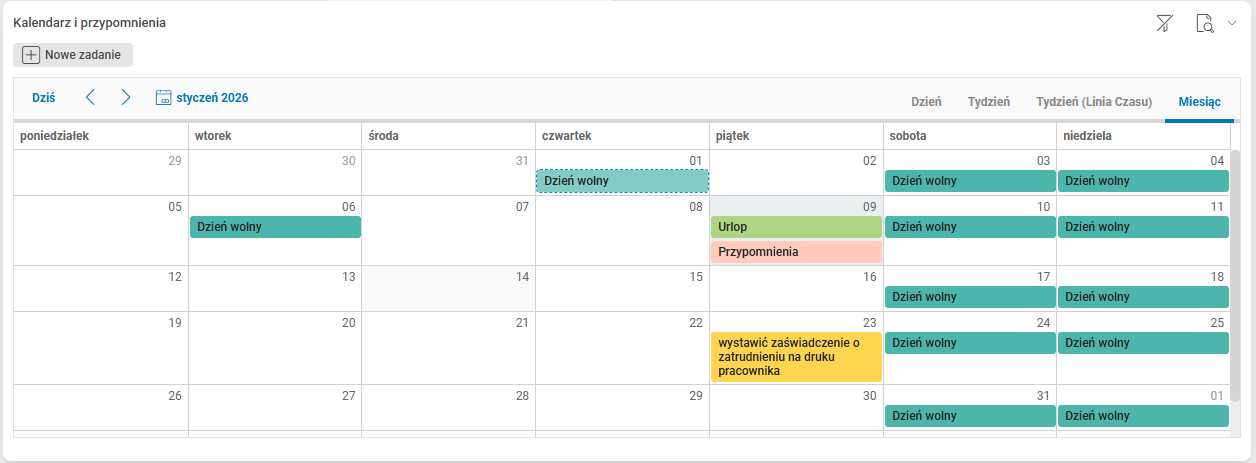Click the calendar icon next to styczeń 2026
Image resolution: width=1256 pixels, height=463 pixels.
pyautogui.click(x=164, y=98)
